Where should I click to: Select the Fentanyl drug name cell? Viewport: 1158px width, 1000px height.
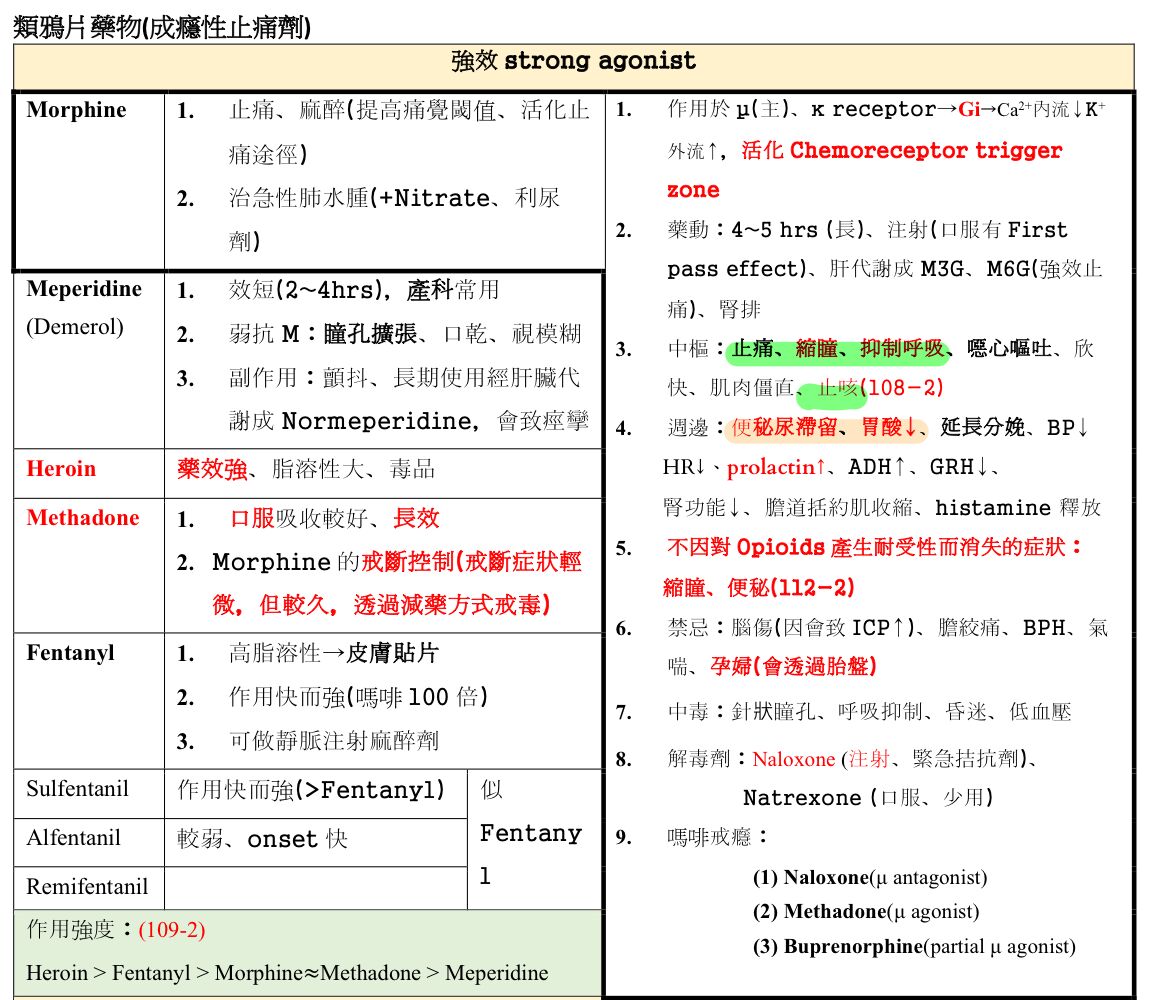pyautogui.click(x=70, y=653)
